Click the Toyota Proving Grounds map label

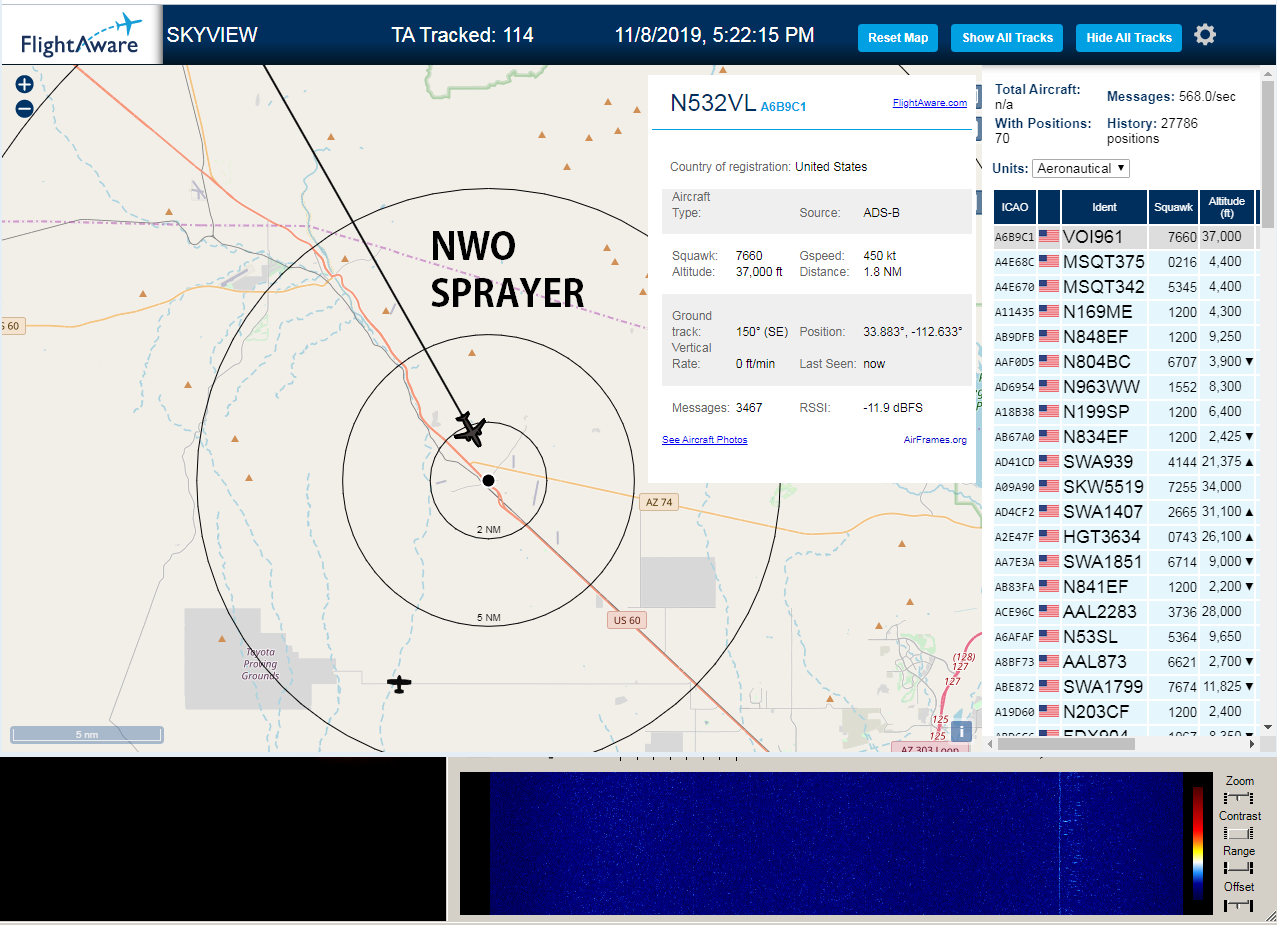(260, 664)
